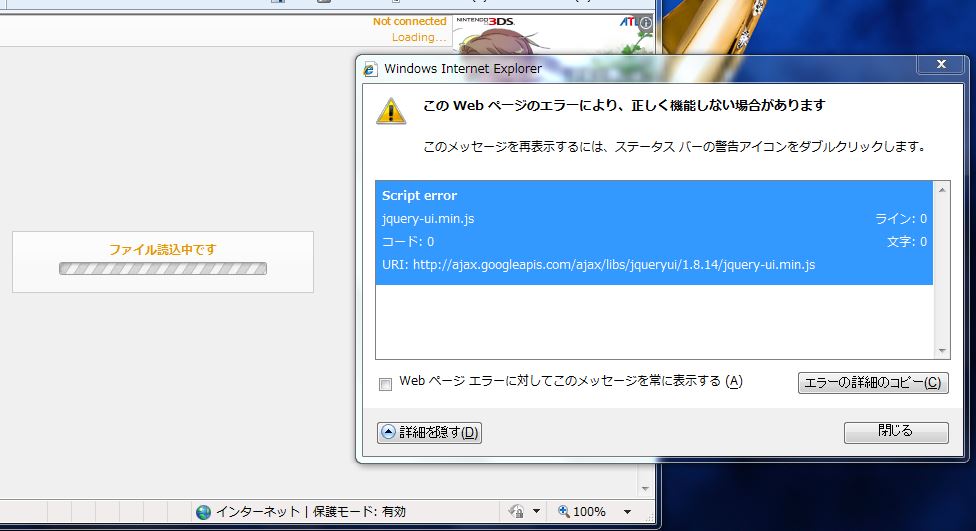Close the script error dialog with 閉じる button
The height and width of the screenshot is (531, 976).
pos(896,432)
